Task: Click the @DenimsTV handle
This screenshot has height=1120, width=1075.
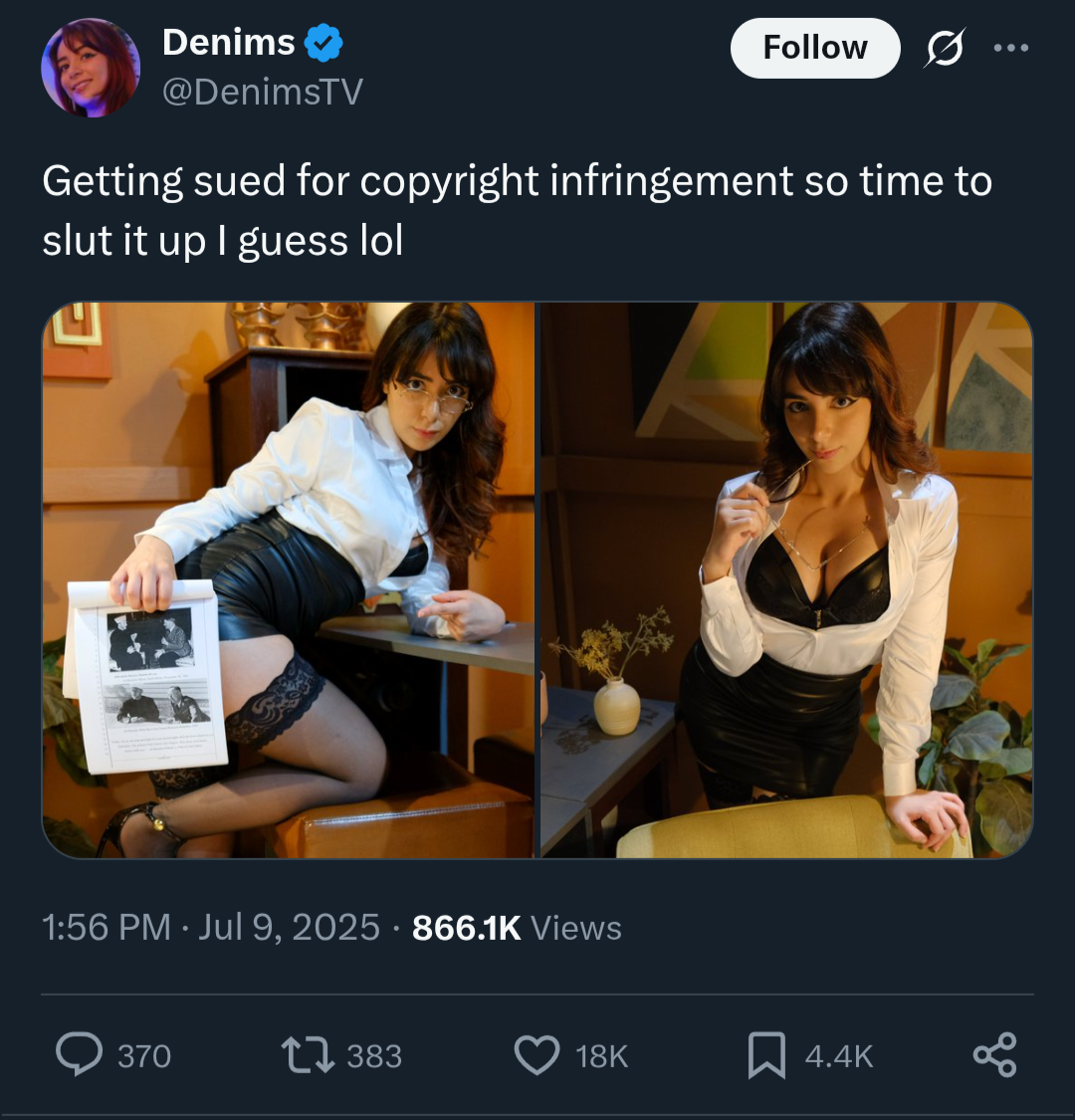Action: [x=263, y=93]
